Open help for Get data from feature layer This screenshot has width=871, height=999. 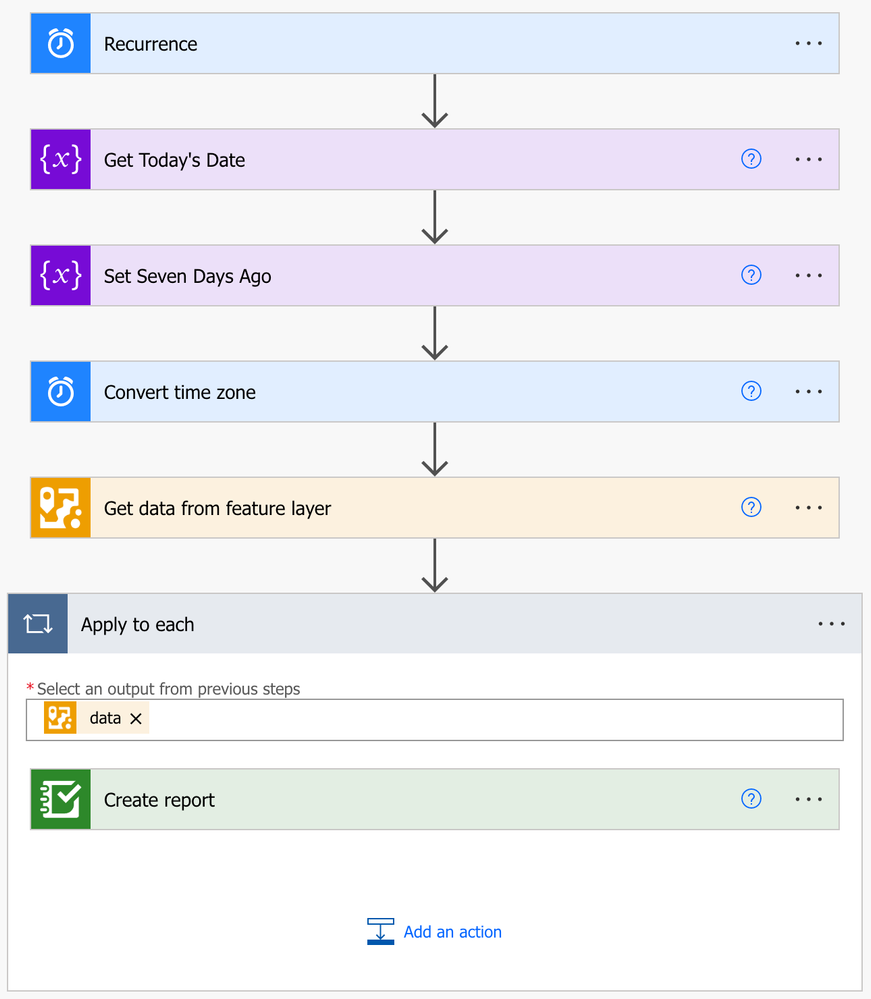pos(751,507)
